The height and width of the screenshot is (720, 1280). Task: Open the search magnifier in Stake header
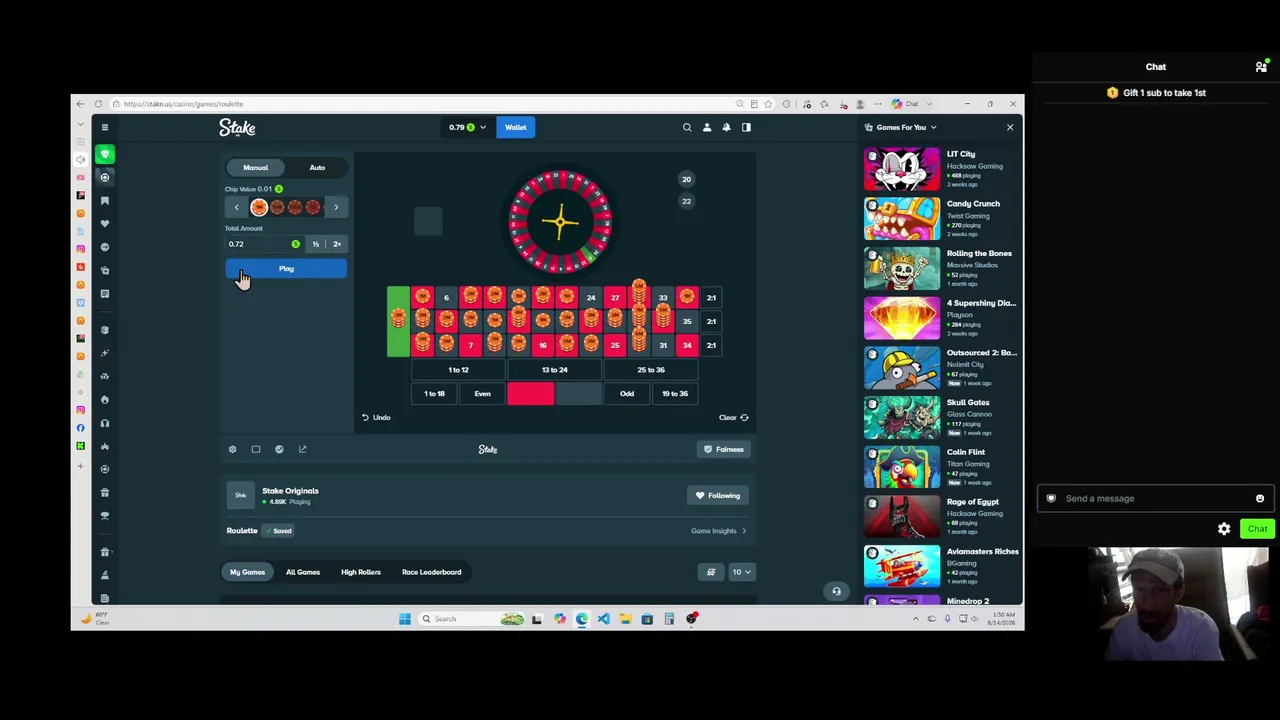[x=687, y=127]
